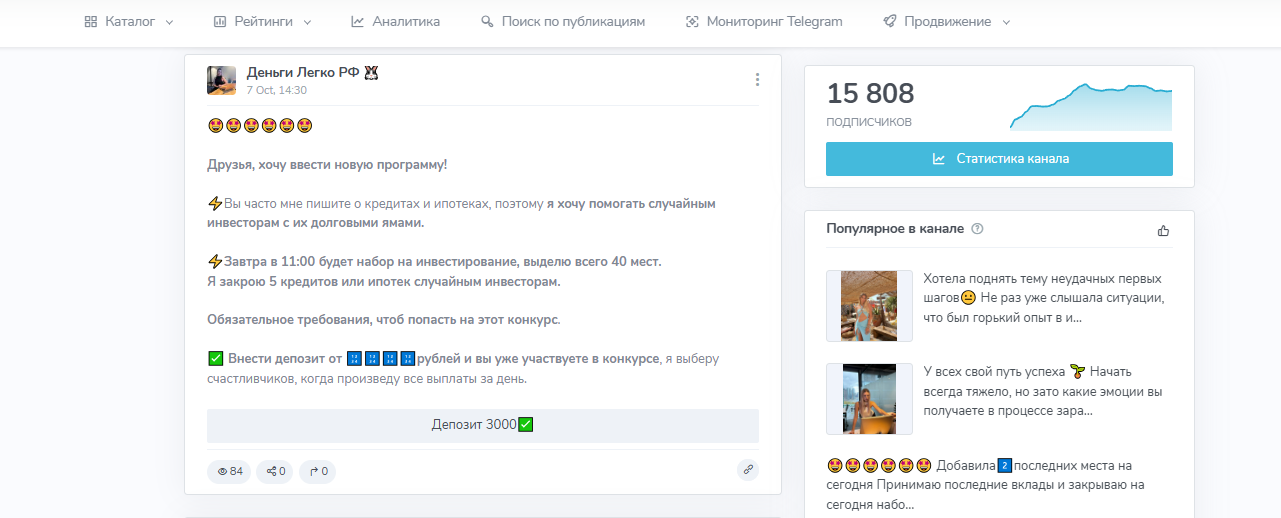Image resolution: width=1281 pixels, height=518 pixels.
Task: Click the subscribers growth chart
Action: click(x=1091, y=107)
